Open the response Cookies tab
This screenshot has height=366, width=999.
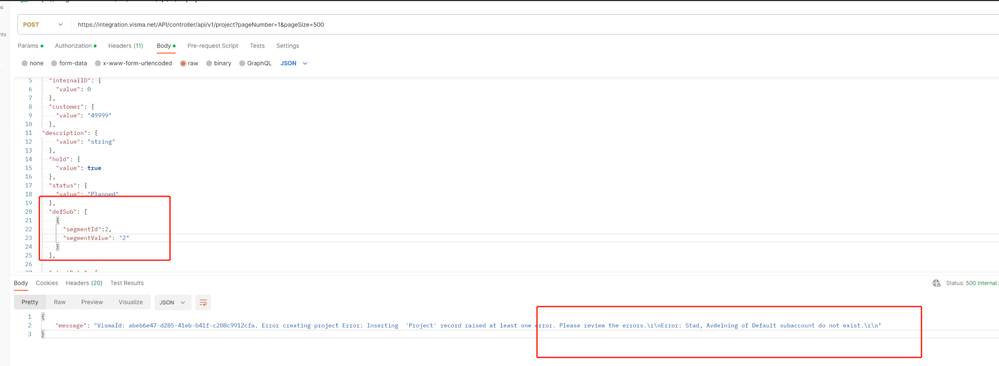click(x=47, y=283)
